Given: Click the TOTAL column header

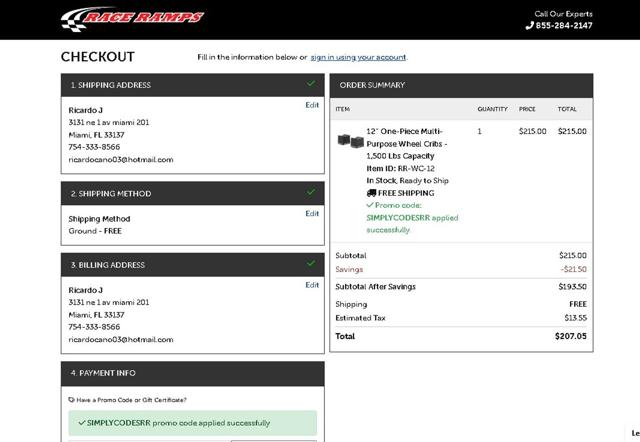Looking at the screenshot, I should point(567,109).
